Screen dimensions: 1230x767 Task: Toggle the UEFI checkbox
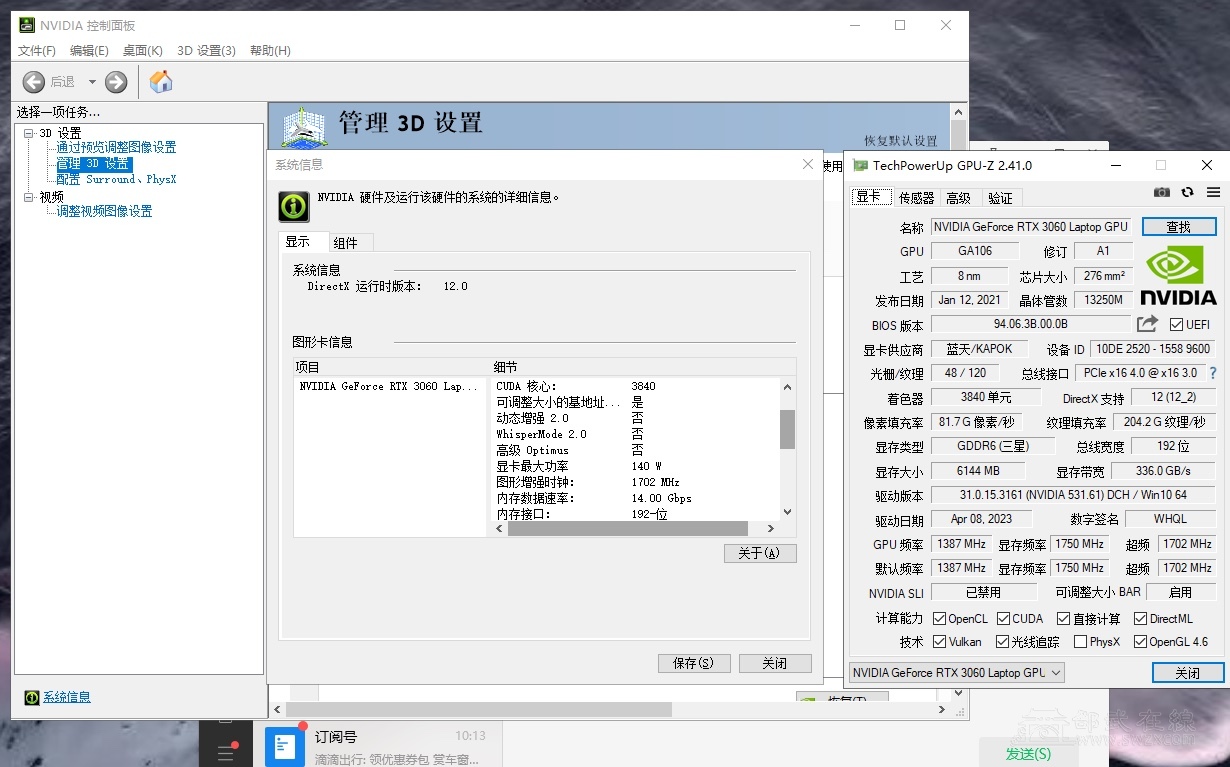tap(1176, 324)
